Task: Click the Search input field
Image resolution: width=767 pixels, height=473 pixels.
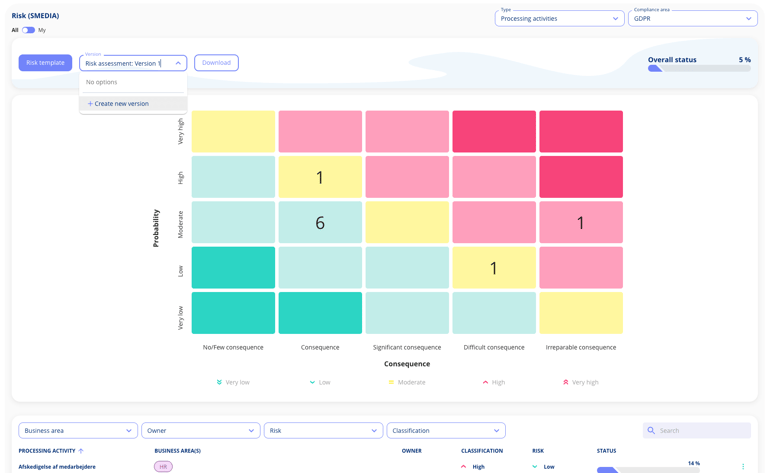Action: click(697, 430)
